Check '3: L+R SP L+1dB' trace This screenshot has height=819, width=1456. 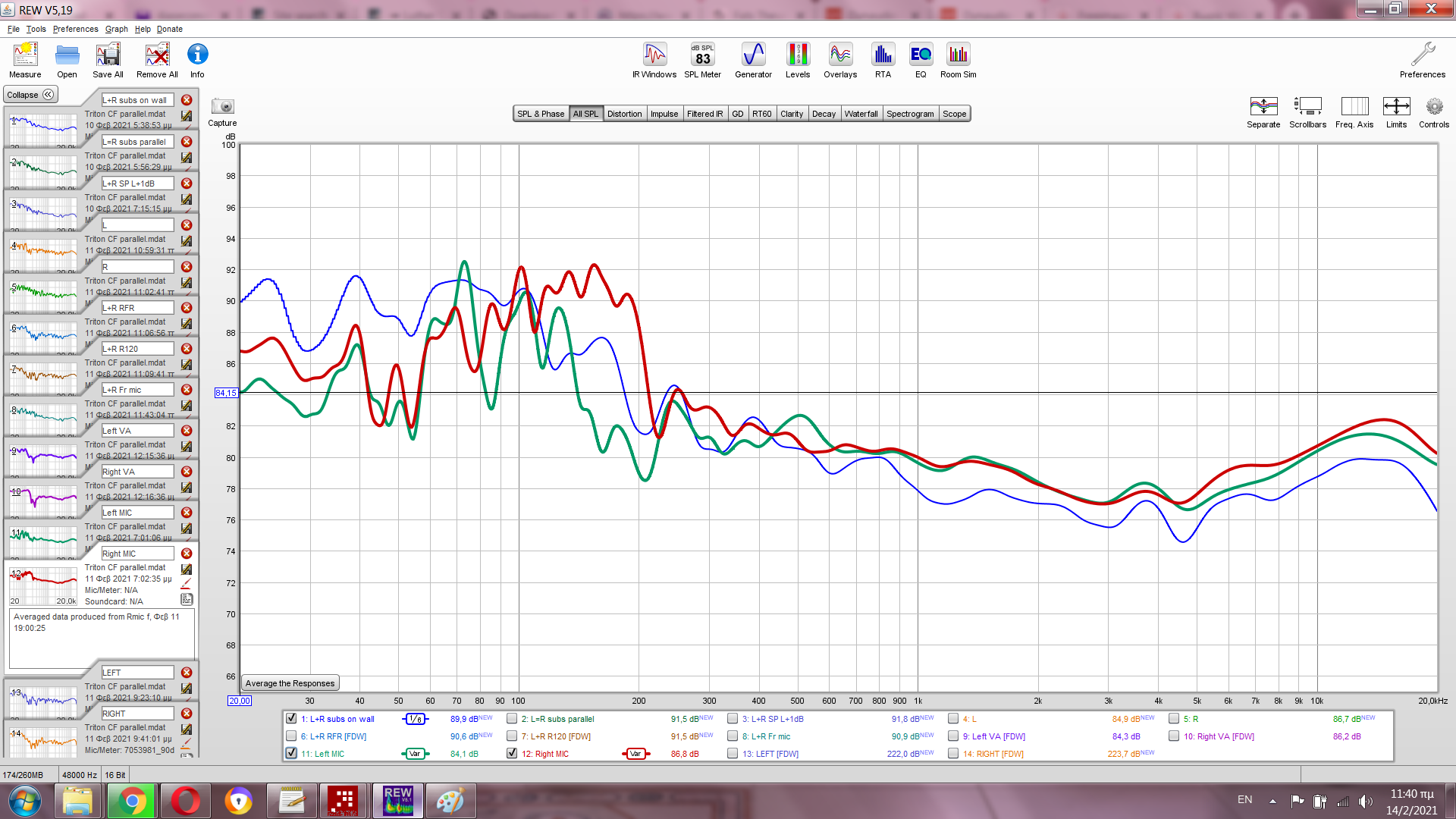733,718
